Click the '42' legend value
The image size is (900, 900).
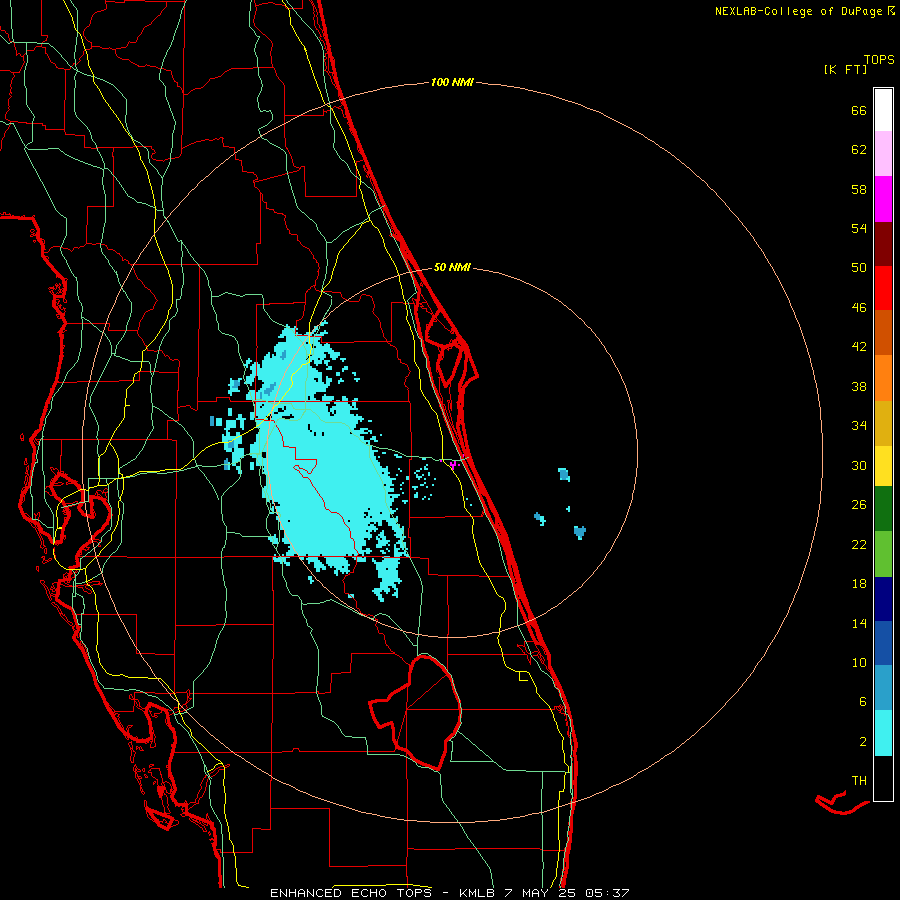coord(859,347)
